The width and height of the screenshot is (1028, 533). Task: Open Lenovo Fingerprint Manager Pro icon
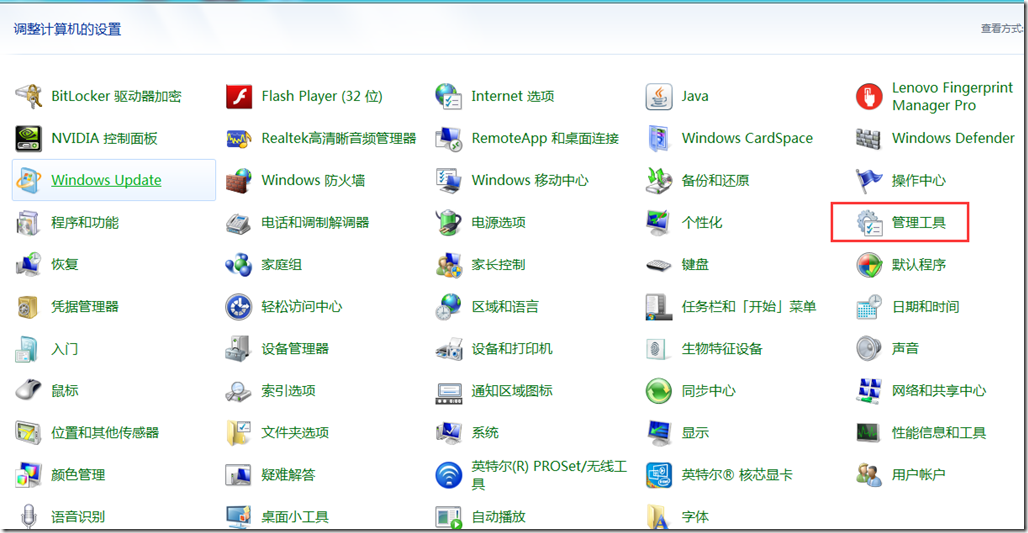[x=869, y=96]
